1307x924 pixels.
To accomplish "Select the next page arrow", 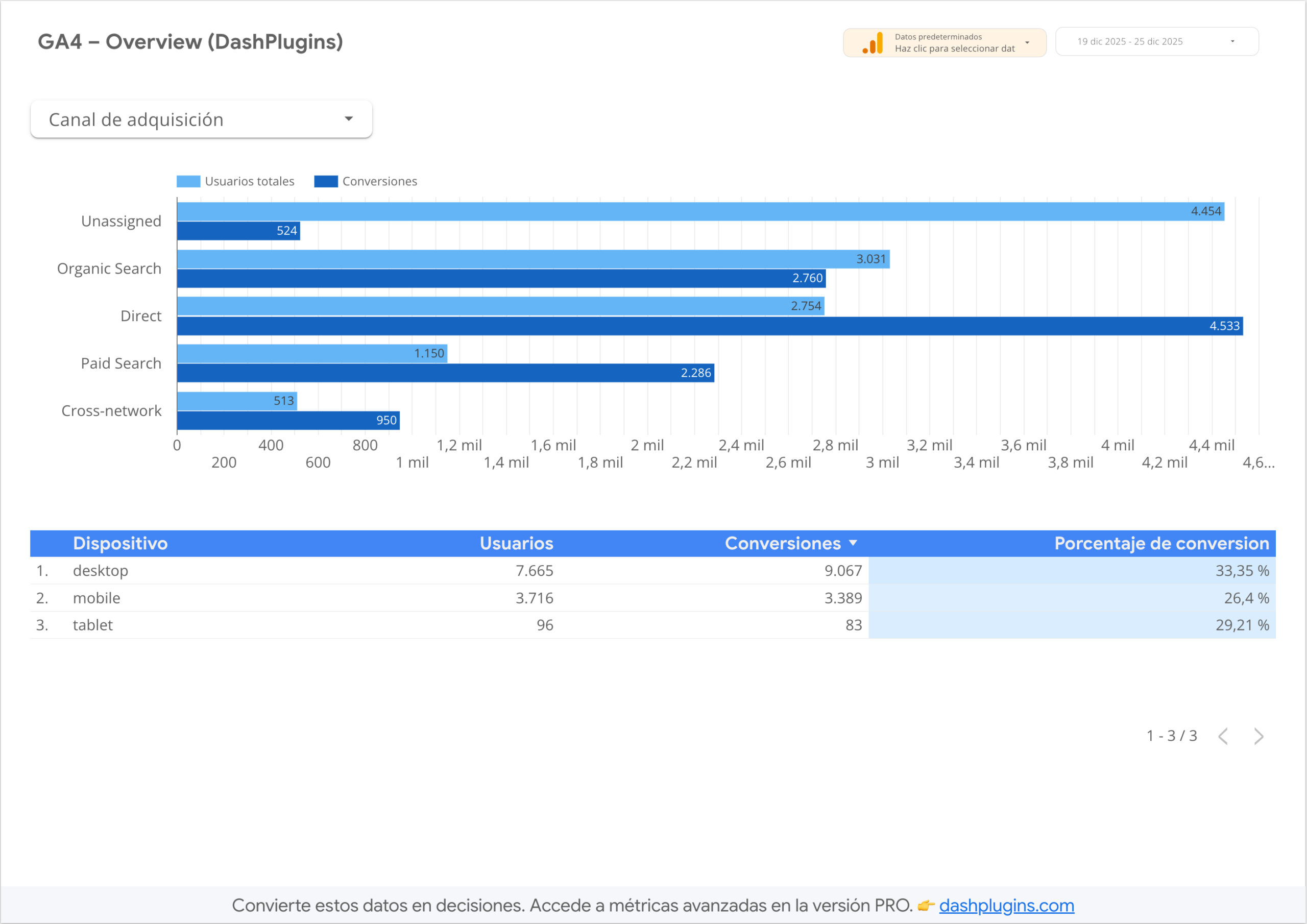I will (1258, 736).
